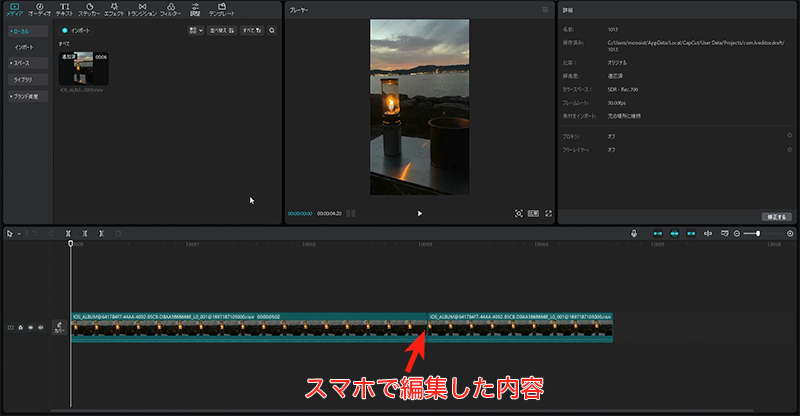The image size is (800, 416).
Task: Click the 修正する button in details panel
Action: (777, 217)
